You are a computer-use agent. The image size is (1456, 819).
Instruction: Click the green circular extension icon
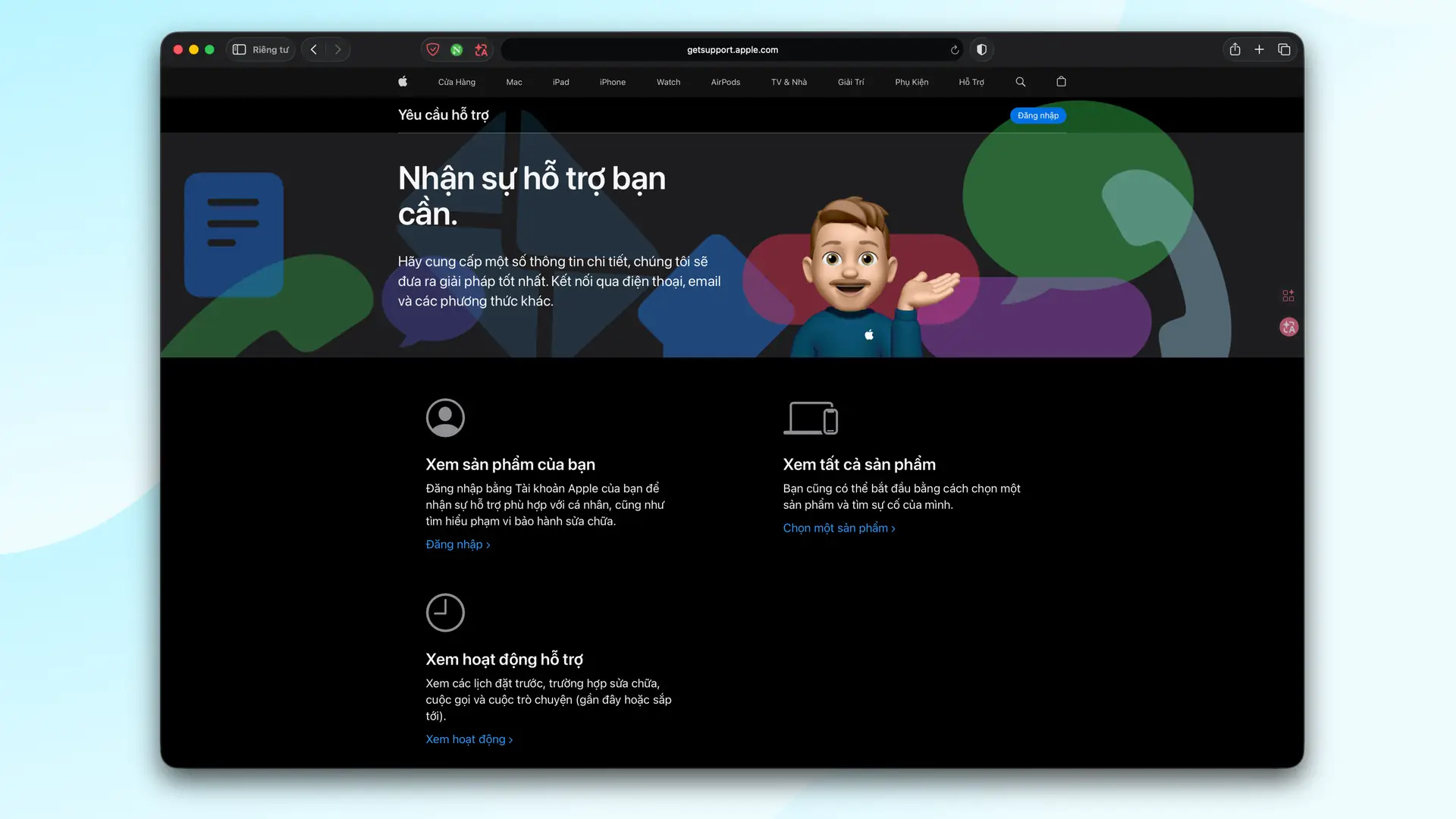tap(457, 49)
